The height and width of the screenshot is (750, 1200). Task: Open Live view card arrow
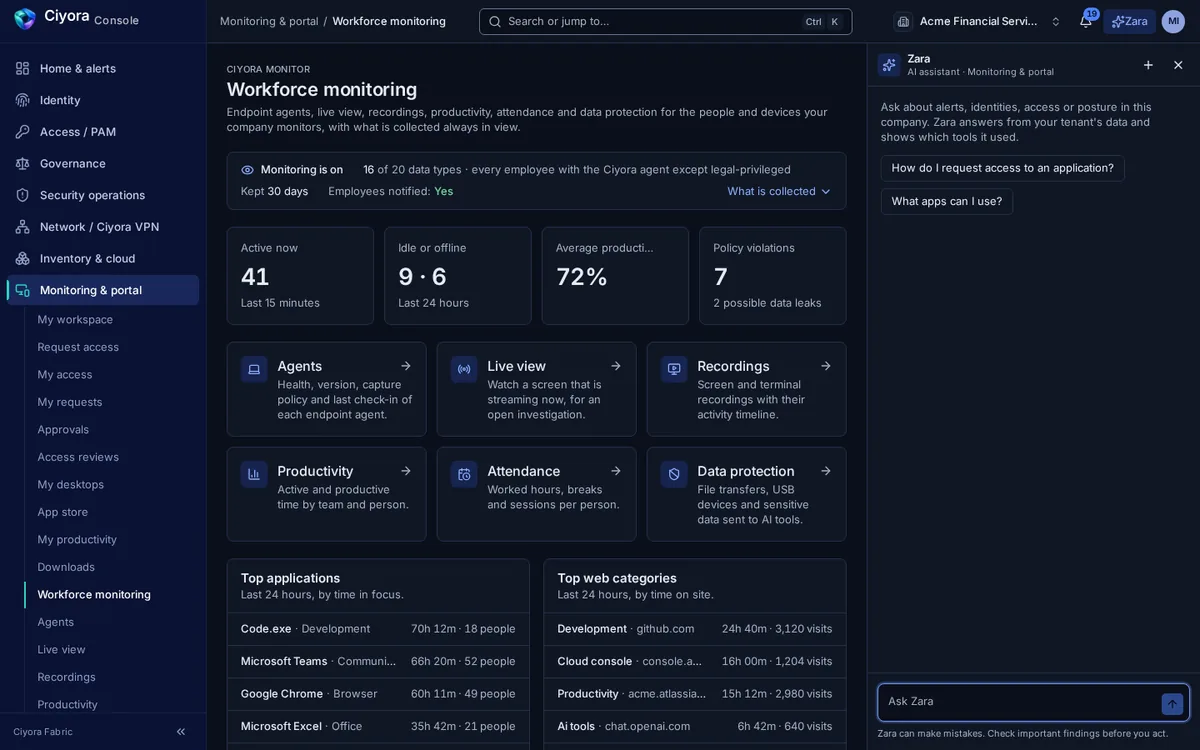[615, 366]
